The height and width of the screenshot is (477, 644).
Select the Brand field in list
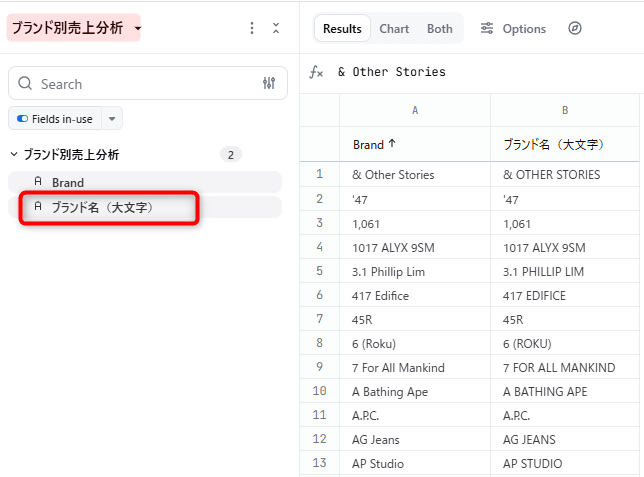(x=145, y=182)
